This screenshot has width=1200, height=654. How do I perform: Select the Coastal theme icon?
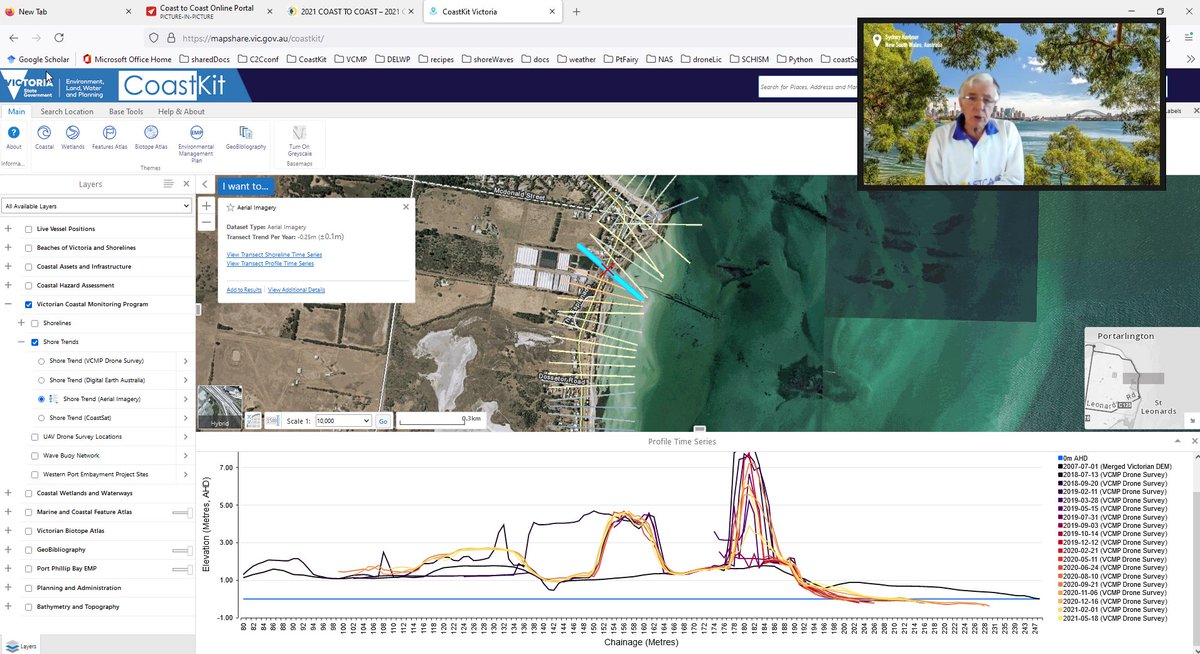pyautogui.click(x=45, y=133)
